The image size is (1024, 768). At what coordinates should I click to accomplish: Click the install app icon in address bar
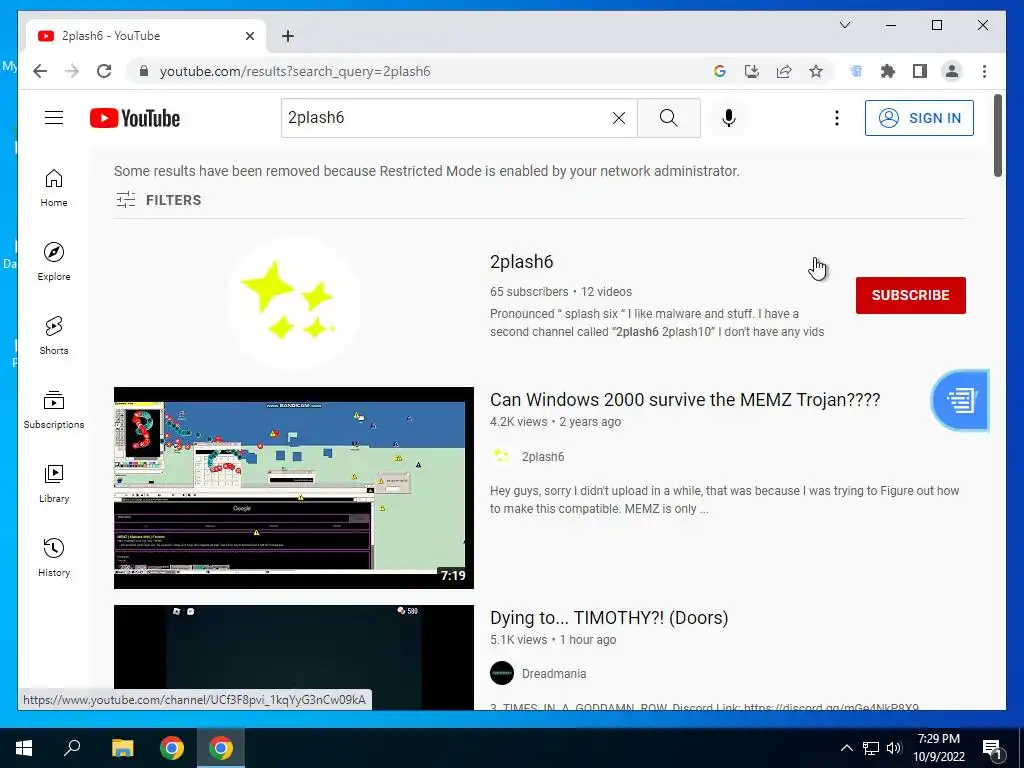(x=752, y=71)
